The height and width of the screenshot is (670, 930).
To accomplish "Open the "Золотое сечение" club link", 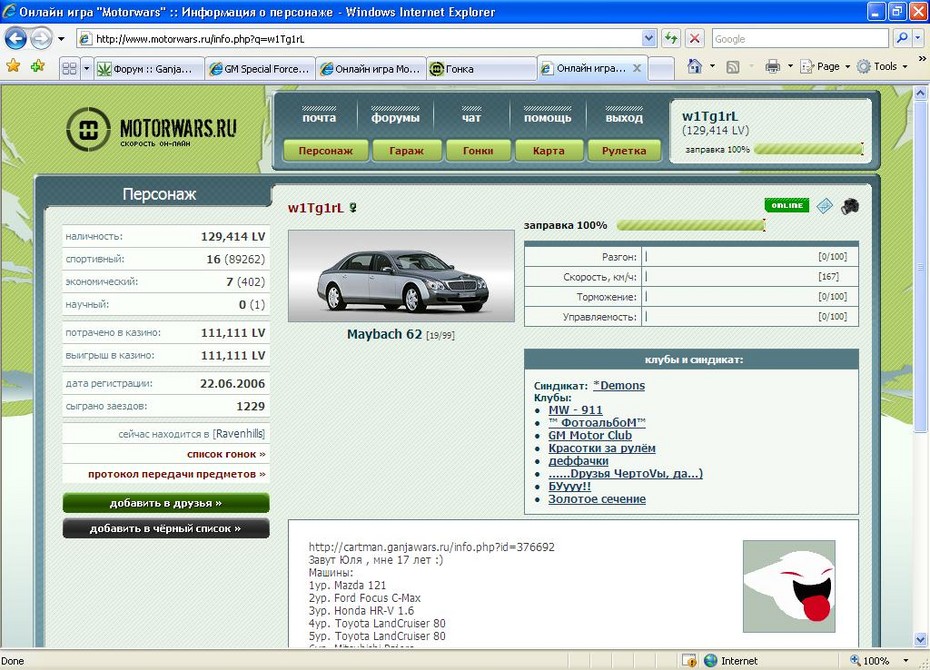I will coord(597,499).
